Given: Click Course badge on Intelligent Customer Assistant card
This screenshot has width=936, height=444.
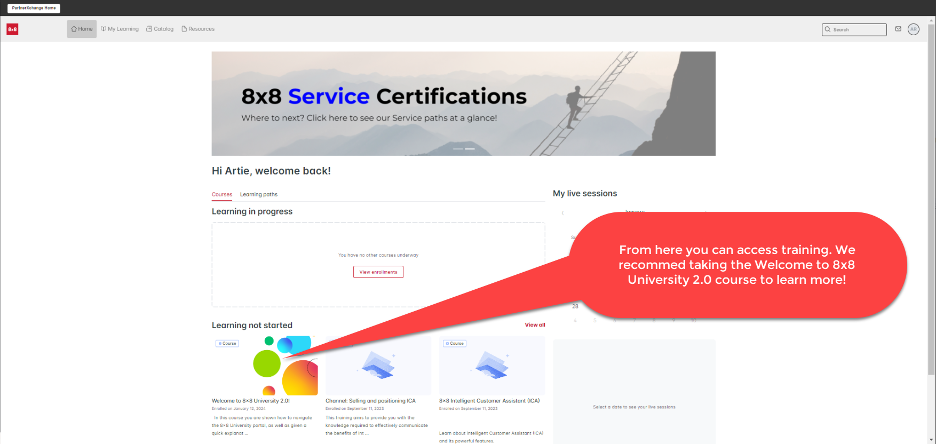Looking at the screenshot, I should point(454,344).
